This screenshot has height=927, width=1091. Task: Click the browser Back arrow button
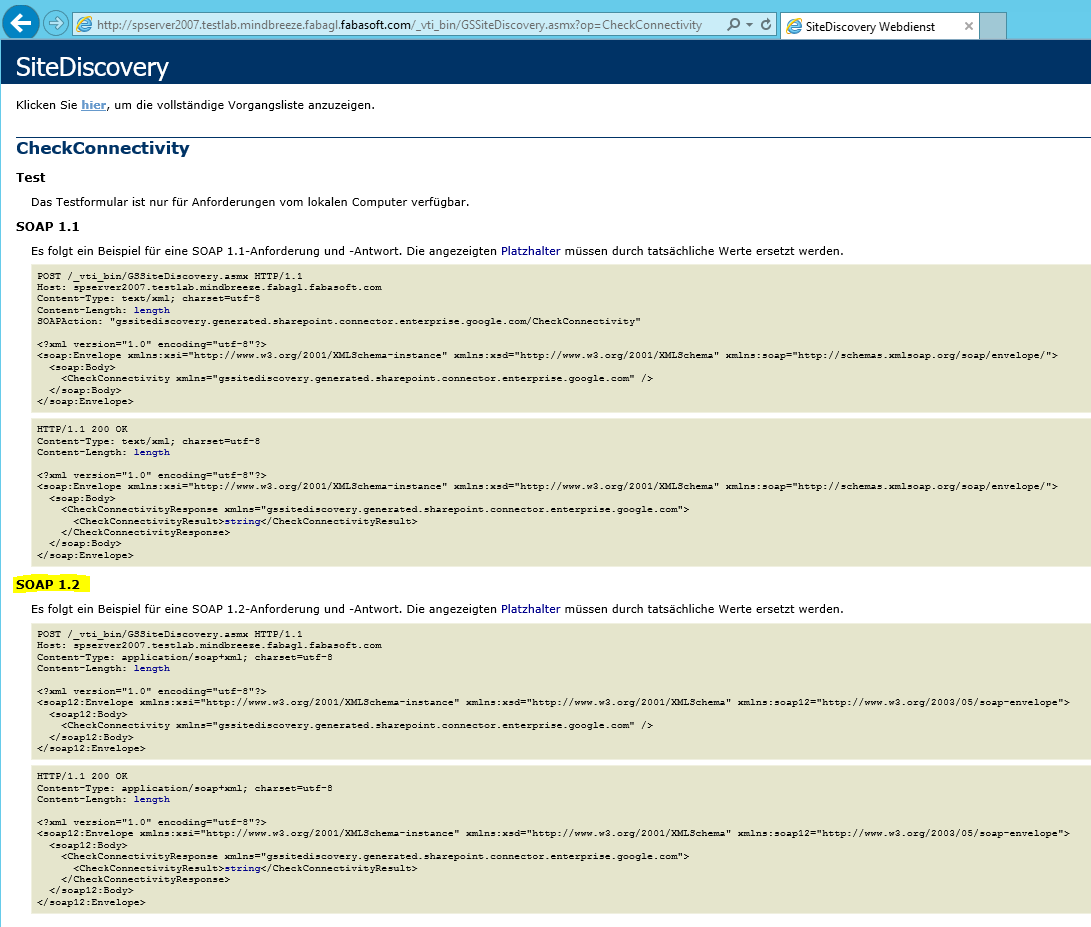point(21,23)
